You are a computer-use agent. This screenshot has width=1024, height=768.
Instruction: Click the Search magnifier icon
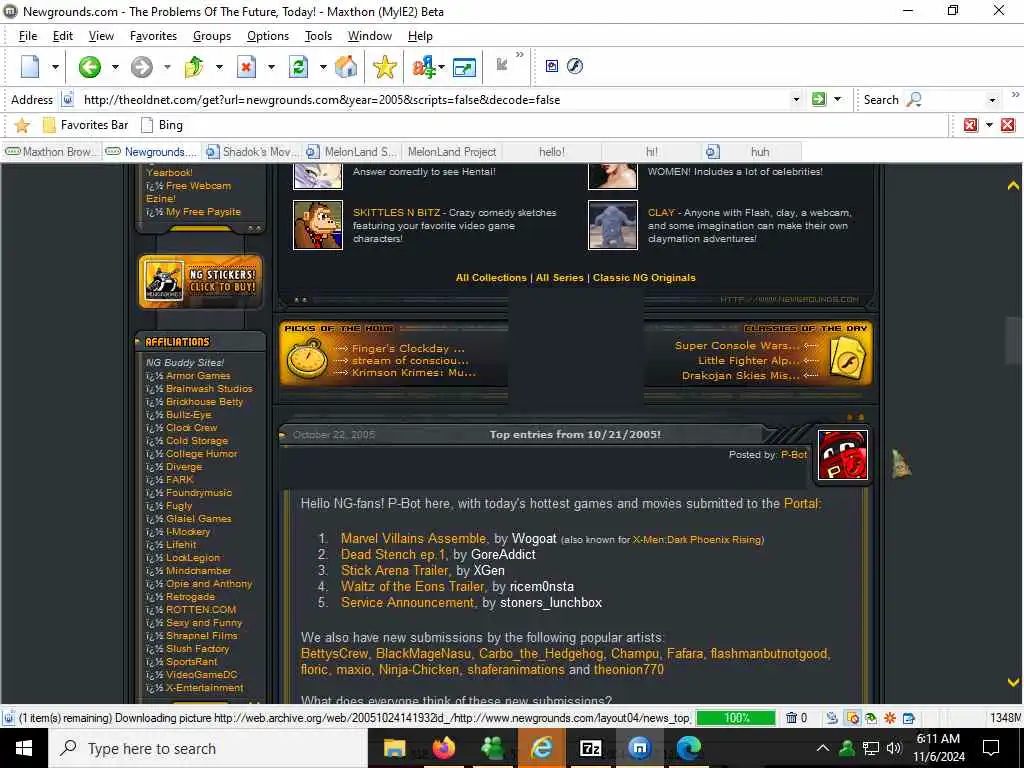(914, 99)
